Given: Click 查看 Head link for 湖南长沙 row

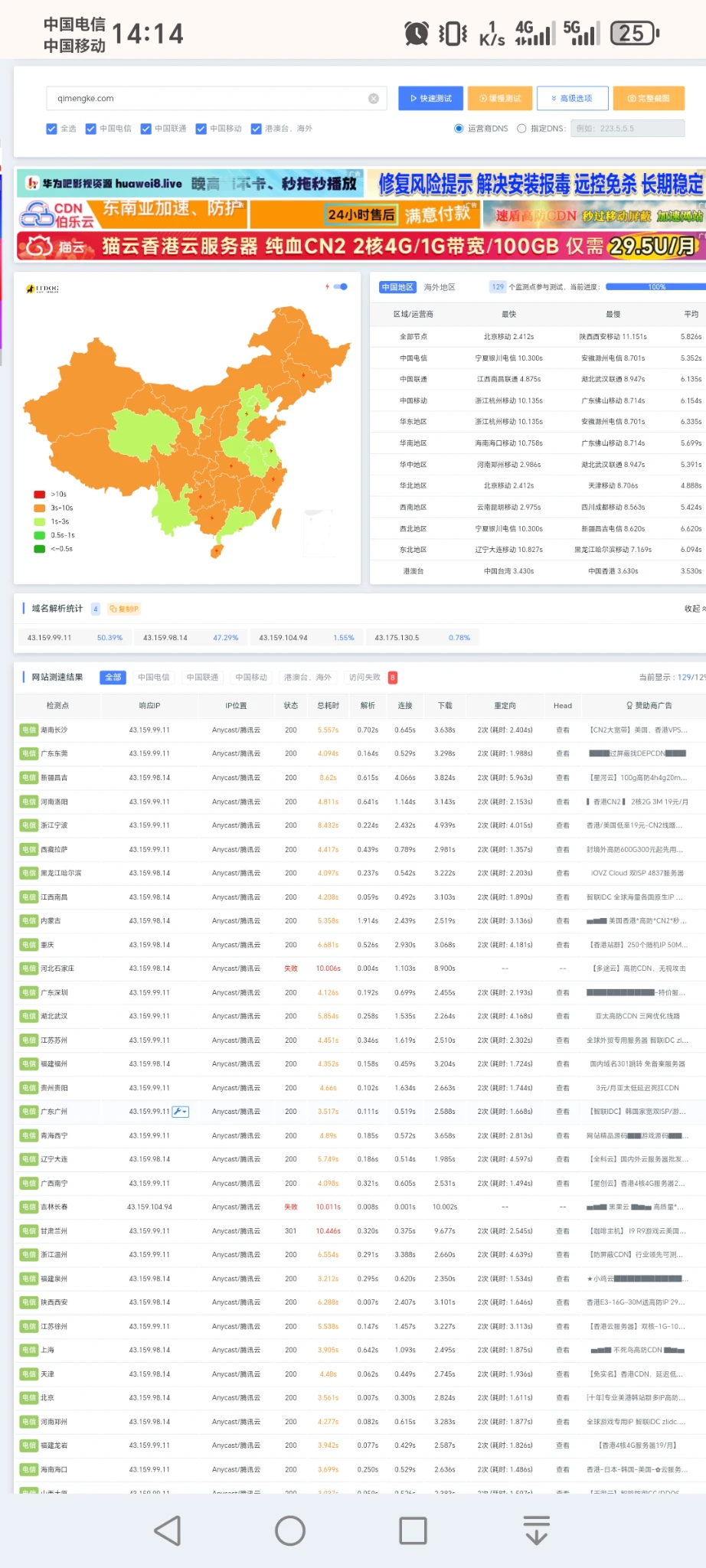Looking at the screenshot, I should (x=563, y=730).
